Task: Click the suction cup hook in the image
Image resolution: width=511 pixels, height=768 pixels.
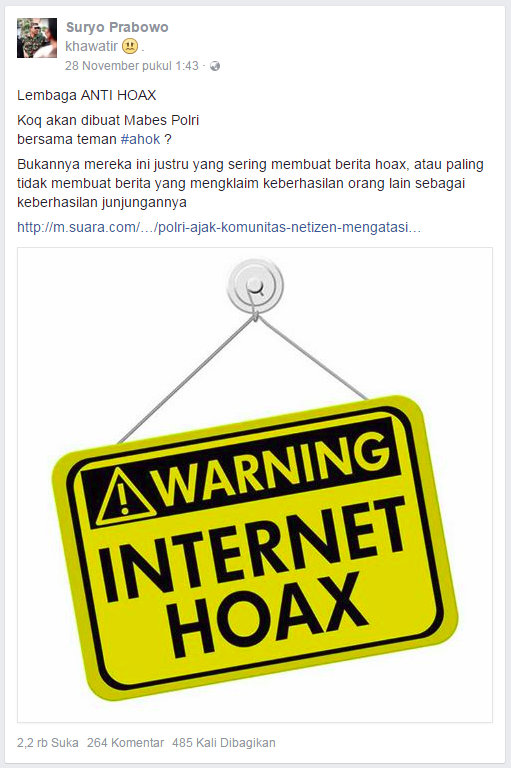Action: click(x=255, y=285)
